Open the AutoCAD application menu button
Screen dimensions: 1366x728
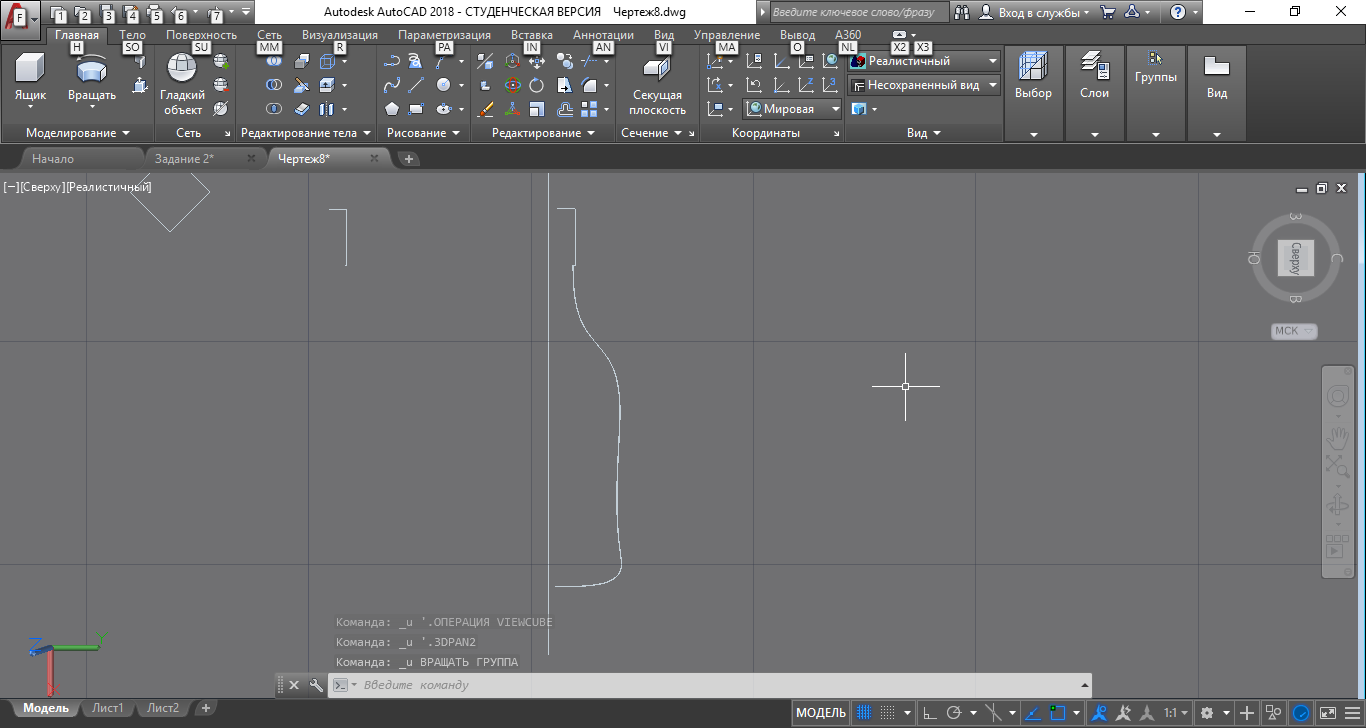click(x=20, y=17)
